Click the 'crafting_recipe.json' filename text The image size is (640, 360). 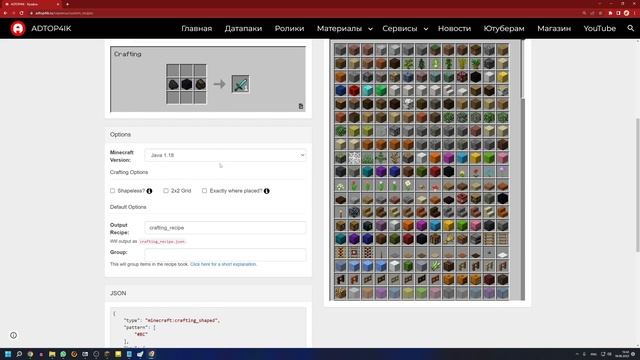tap(162, 242)
